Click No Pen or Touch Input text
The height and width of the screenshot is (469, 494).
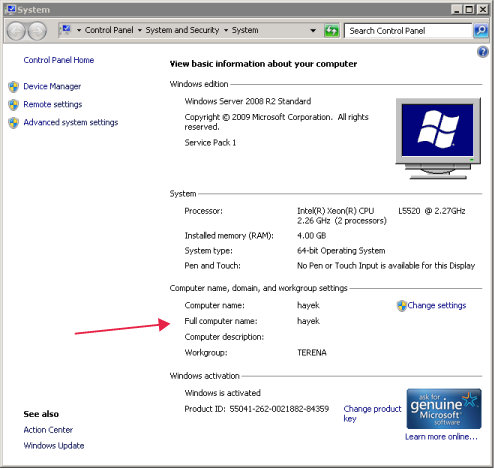click(386, 266)
